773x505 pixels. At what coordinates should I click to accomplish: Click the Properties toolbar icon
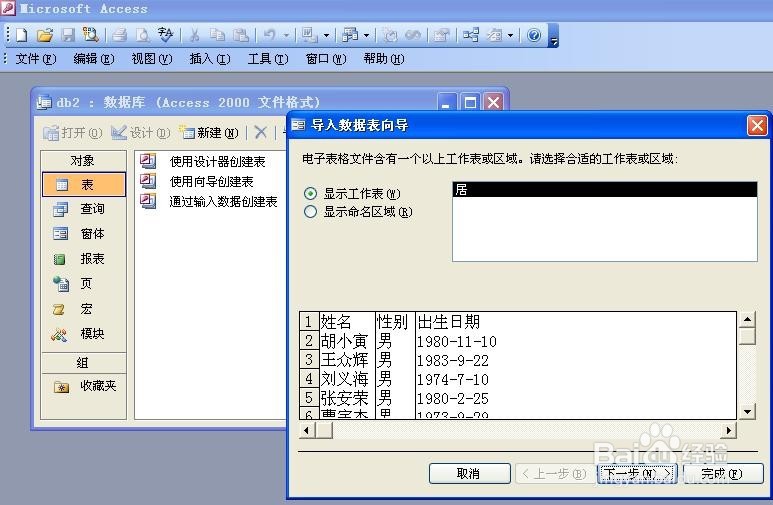441,35
